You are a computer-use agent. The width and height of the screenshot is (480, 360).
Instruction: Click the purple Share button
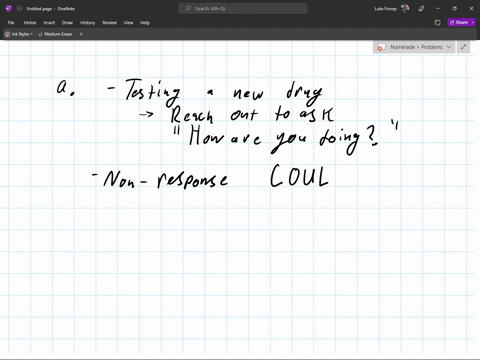[x=459, y=22]
